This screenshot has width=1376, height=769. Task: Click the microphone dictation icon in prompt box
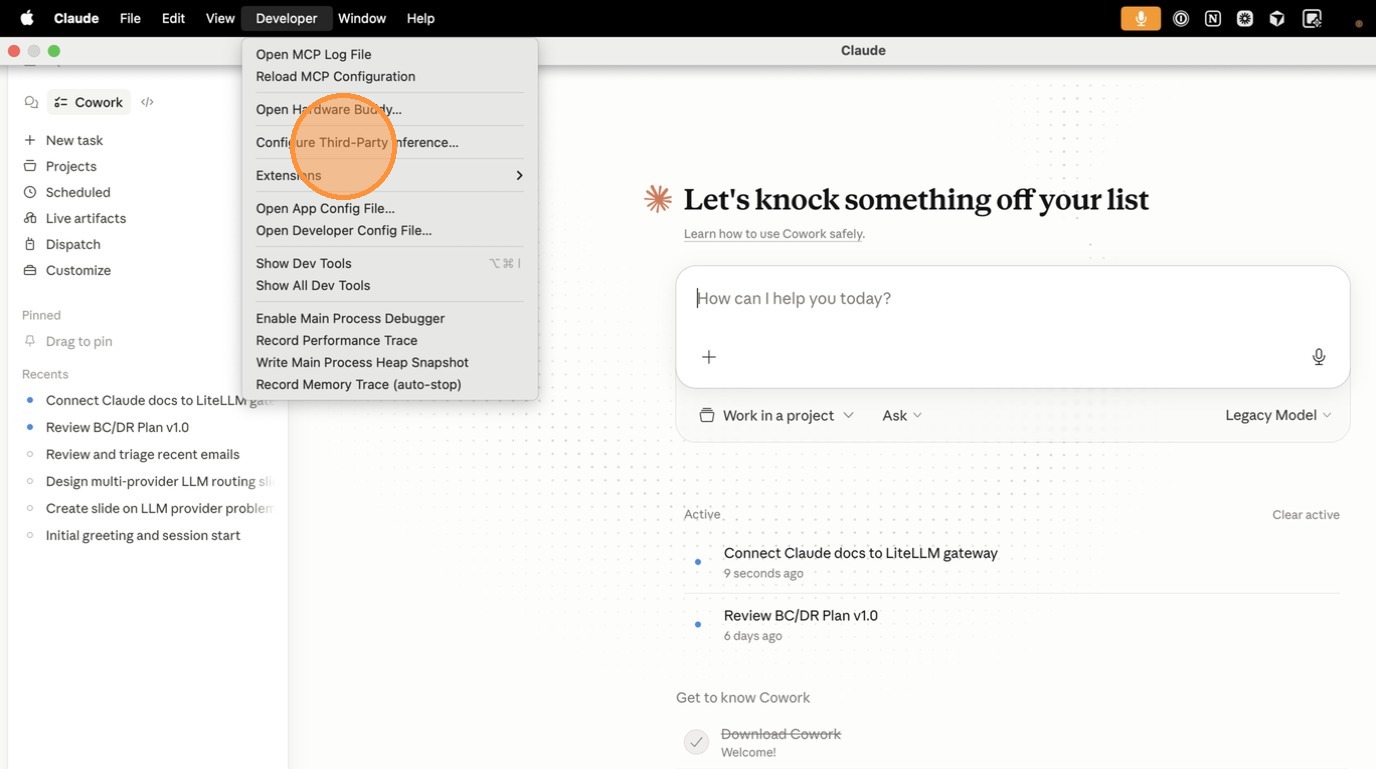pos(1318,357)
